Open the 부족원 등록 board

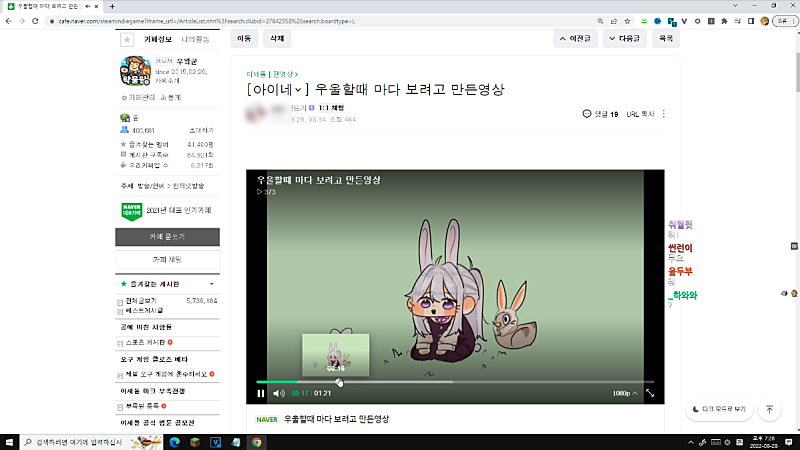142,406
